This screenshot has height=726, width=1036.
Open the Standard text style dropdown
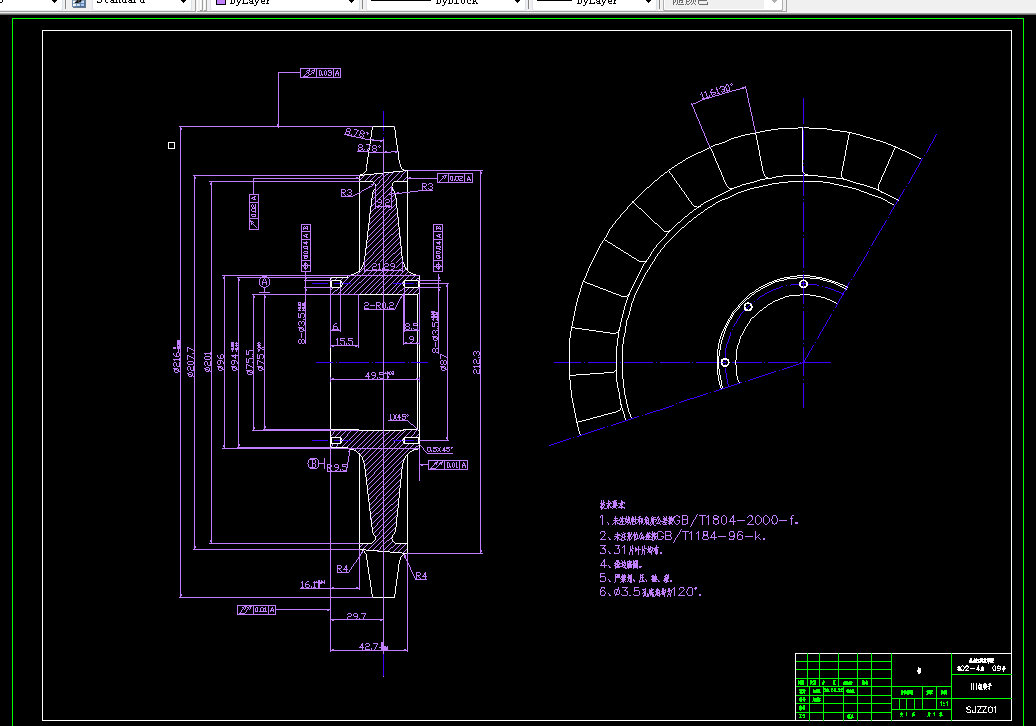(141, 3)
